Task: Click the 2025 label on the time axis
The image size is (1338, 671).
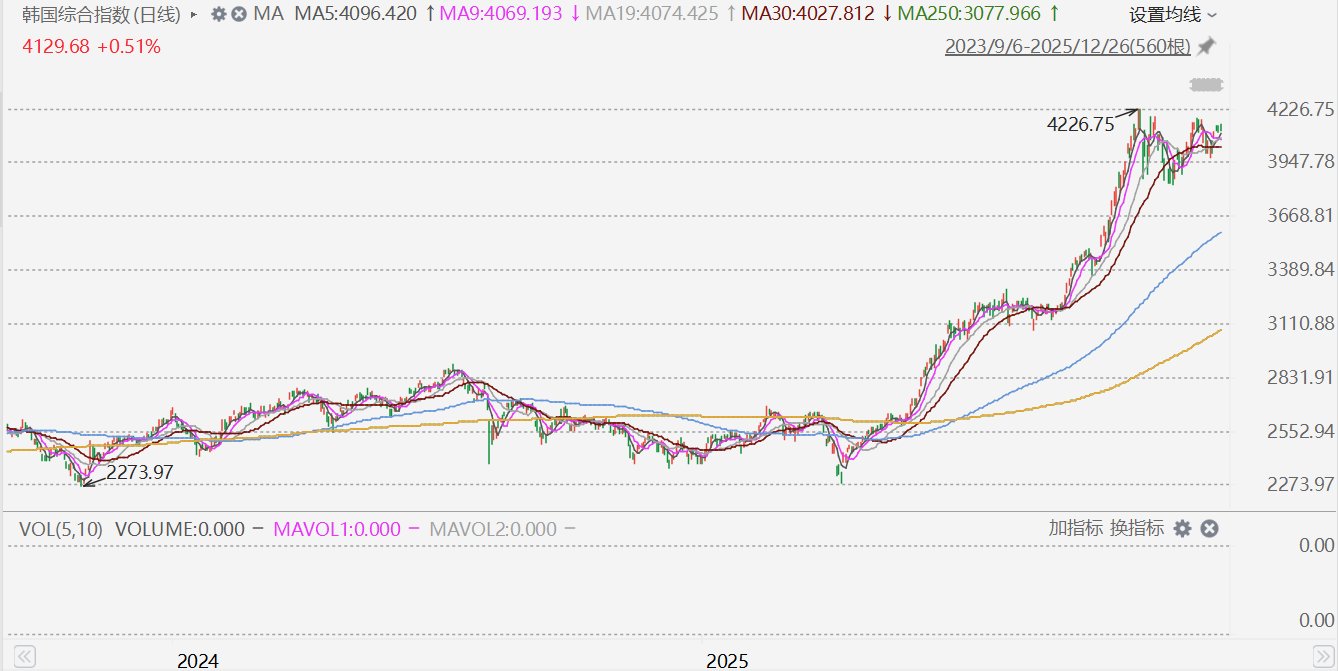Action: [x=727, y=661]
